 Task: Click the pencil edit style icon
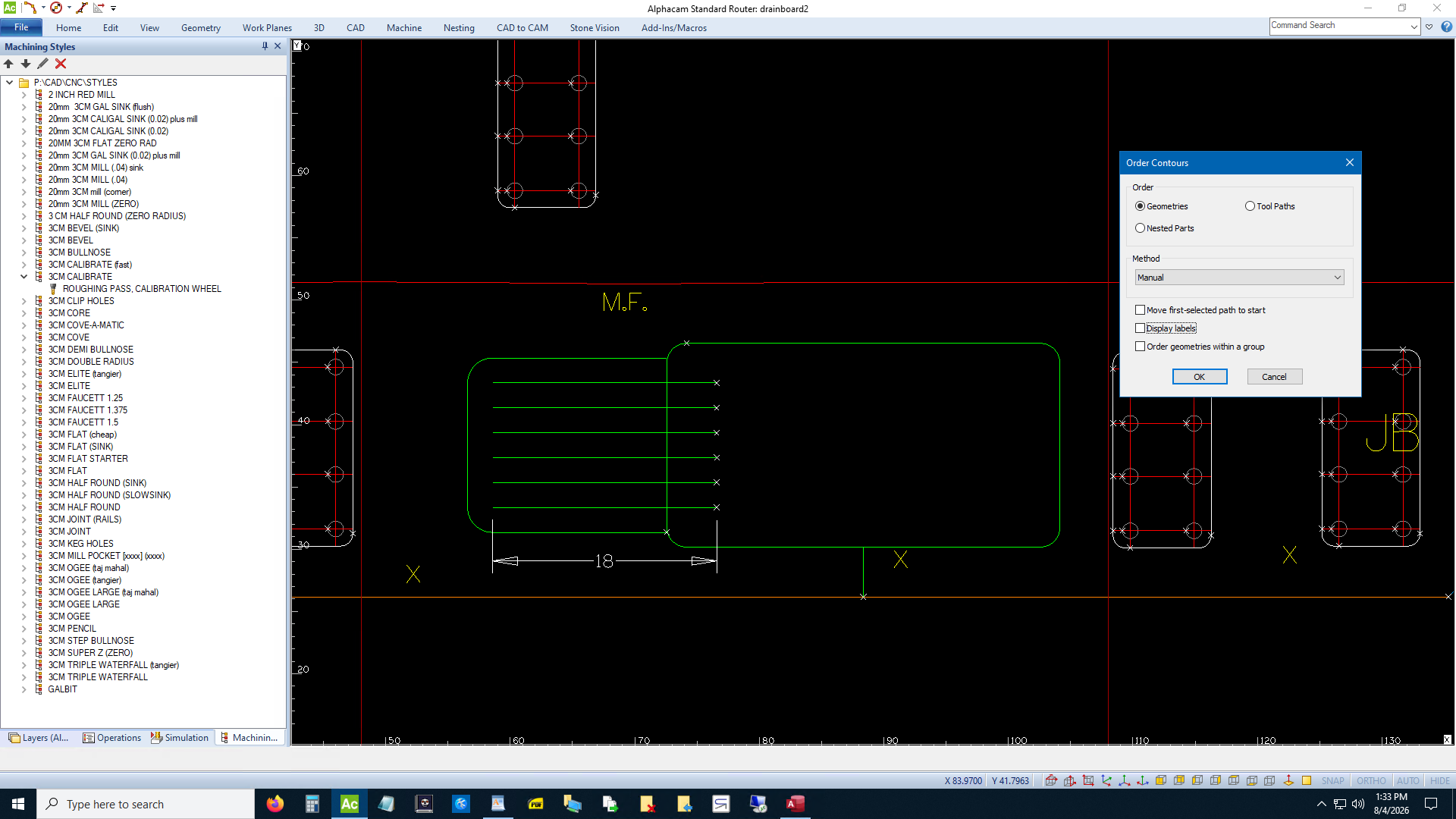pyautogui.click(x=43, y=64)
